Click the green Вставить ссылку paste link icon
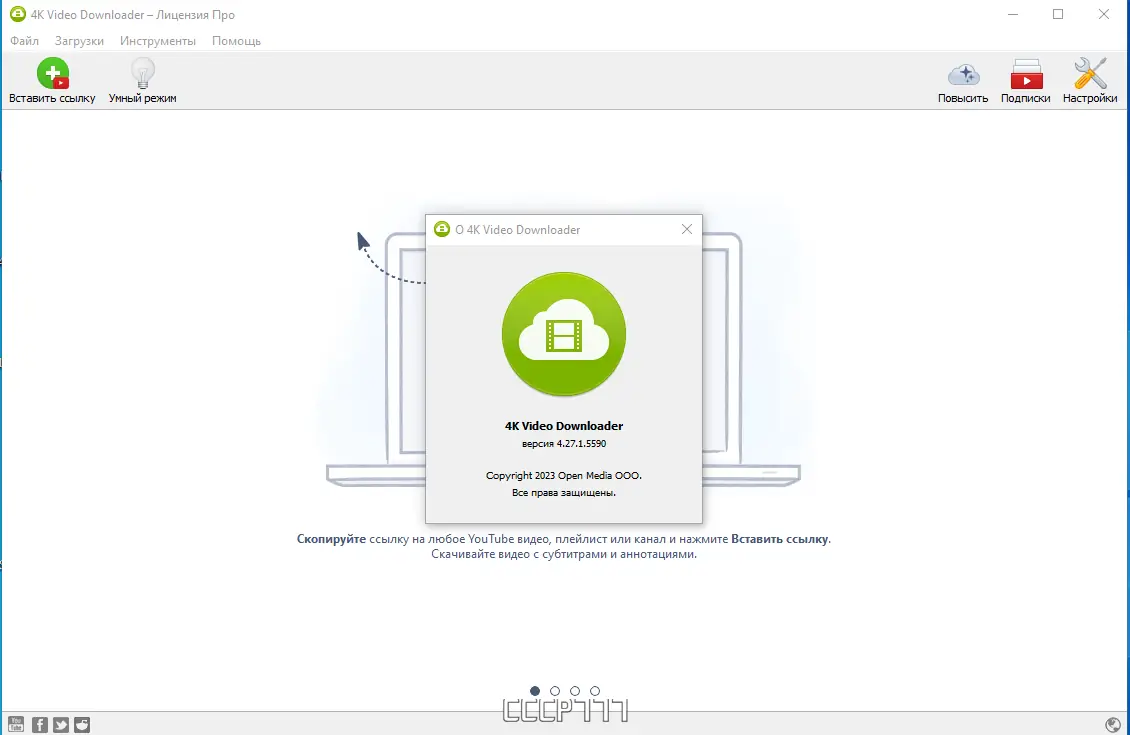 [x=53, y=74]
